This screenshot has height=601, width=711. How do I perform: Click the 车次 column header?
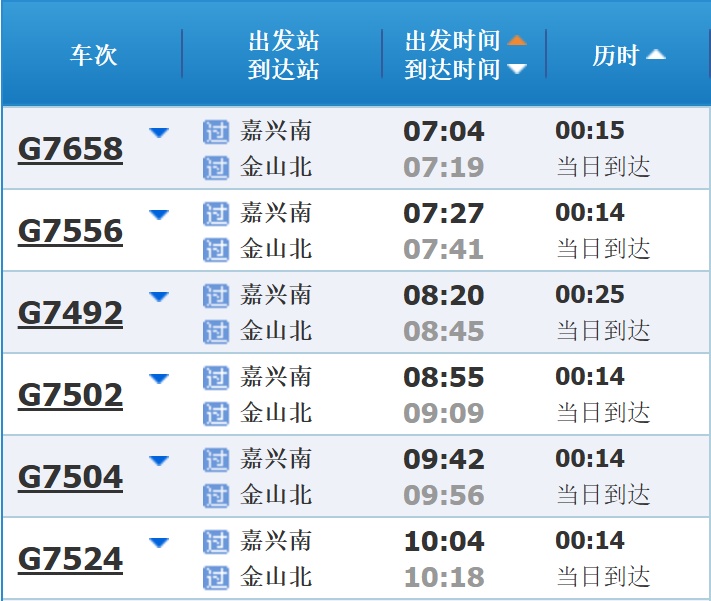93,55
